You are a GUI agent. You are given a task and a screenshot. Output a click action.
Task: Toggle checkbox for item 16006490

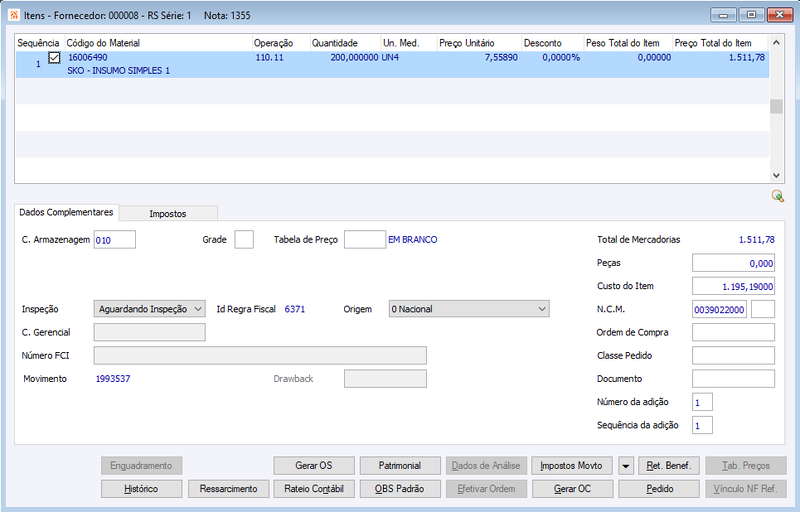pyautogui.click(x=54, y=58)
